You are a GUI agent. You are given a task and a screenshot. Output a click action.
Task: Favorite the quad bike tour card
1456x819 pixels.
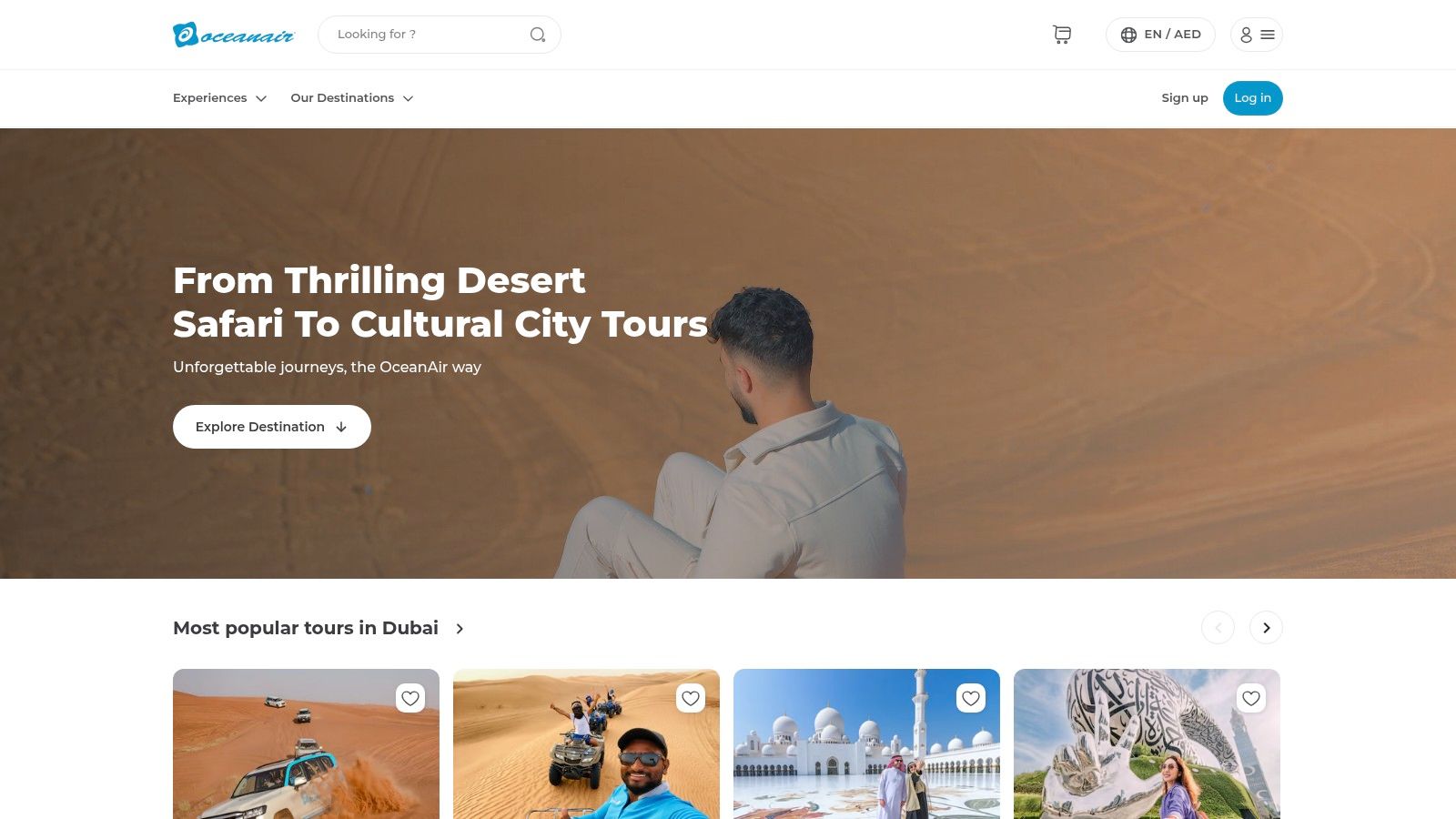click(691, 698)
